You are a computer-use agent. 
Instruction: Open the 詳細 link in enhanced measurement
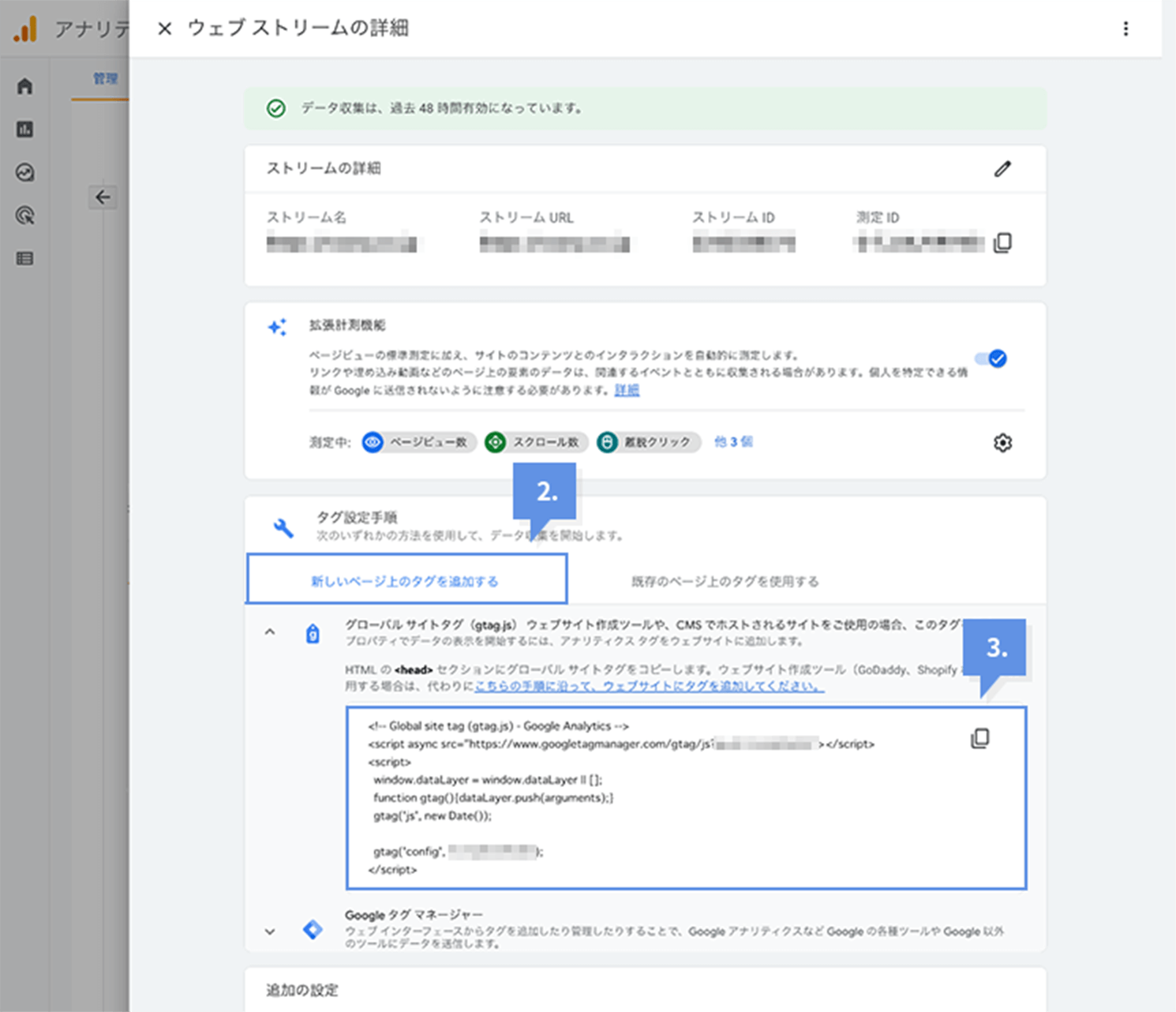627,390
